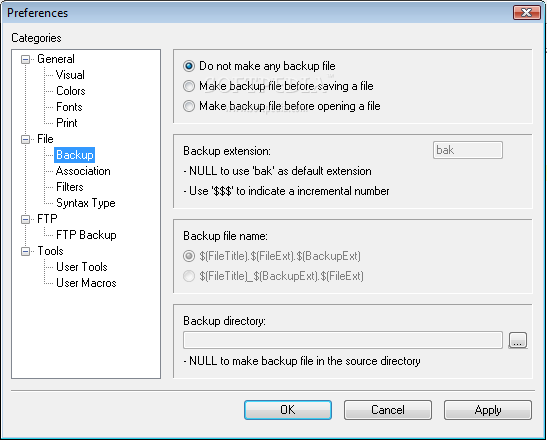Choose 'Make backup file before opening a file'
This screenshot has width=547, height=441.
pos(282,106)
